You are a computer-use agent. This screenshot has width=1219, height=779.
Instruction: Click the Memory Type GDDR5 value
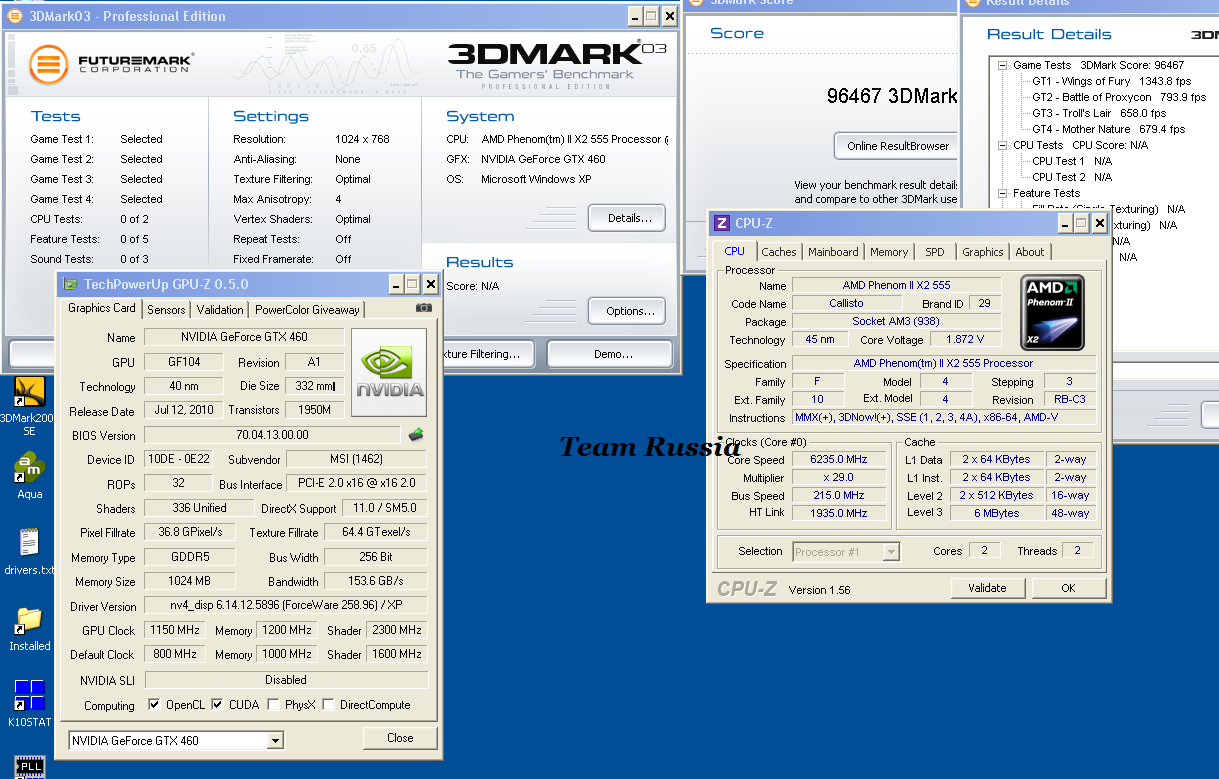click(190, 558)
